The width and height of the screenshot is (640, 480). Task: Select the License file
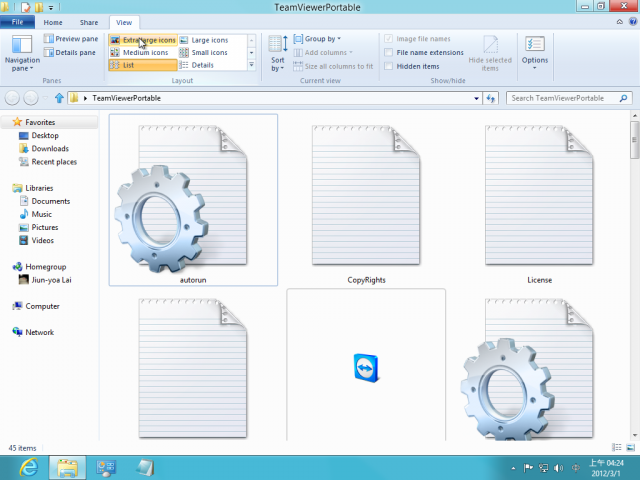tap(539, 200)
